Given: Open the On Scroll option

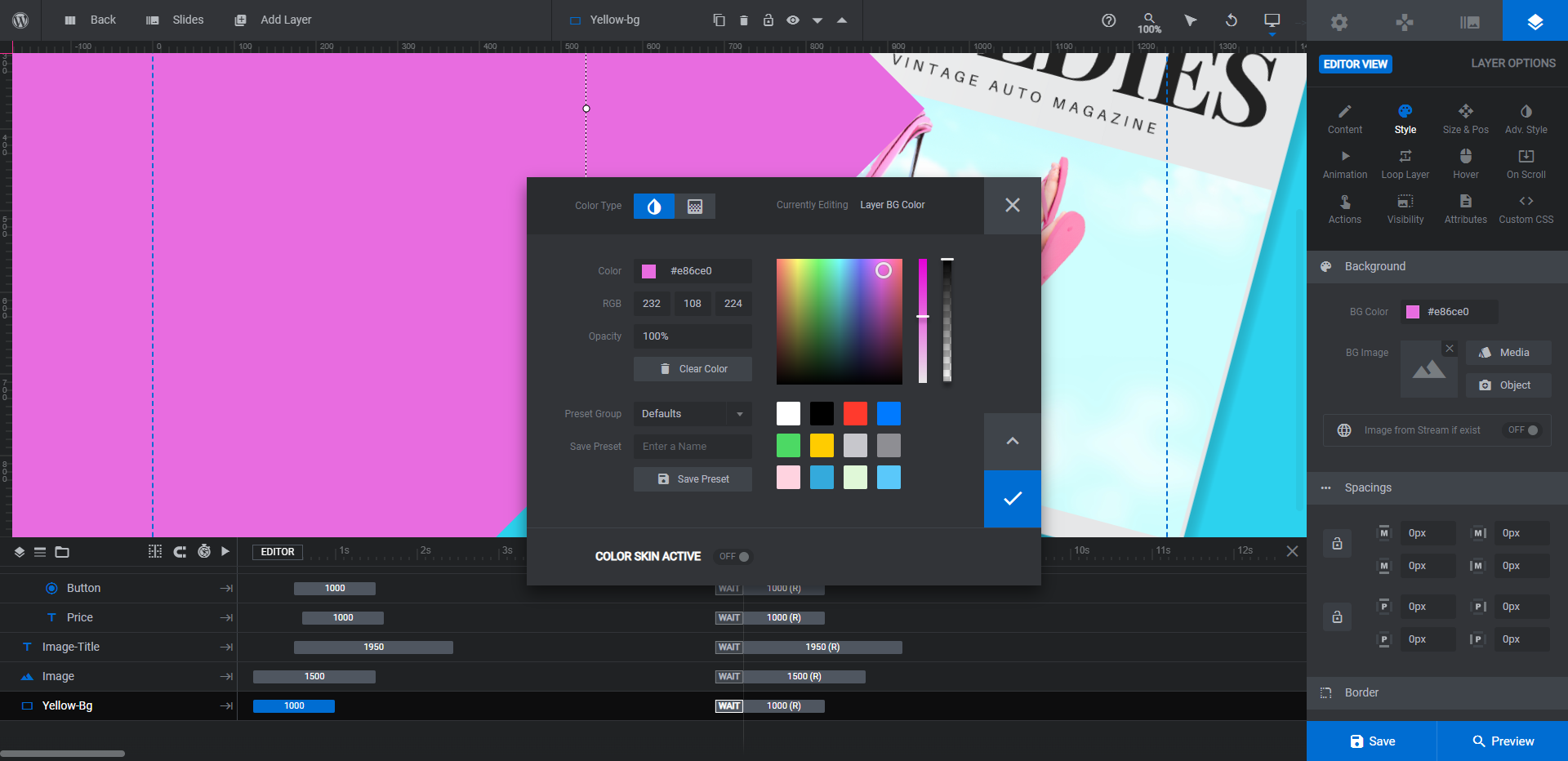Looking at the screenshot, I should (x=1526, y=164).
